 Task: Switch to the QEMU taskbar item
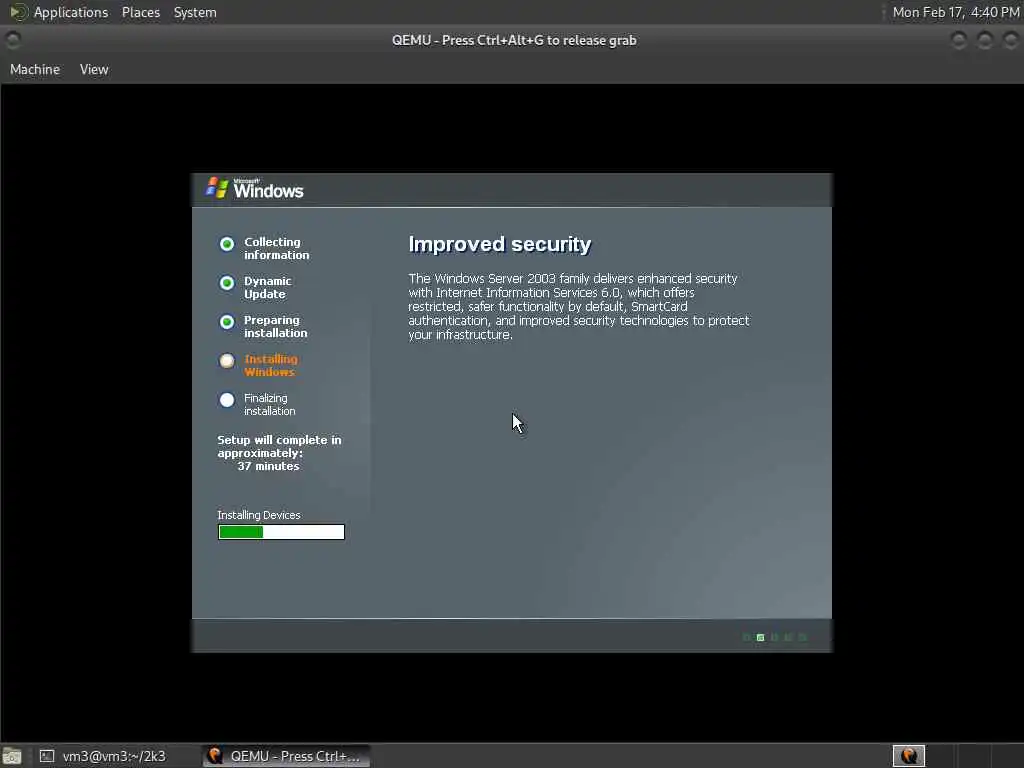[x=285, y=756]
